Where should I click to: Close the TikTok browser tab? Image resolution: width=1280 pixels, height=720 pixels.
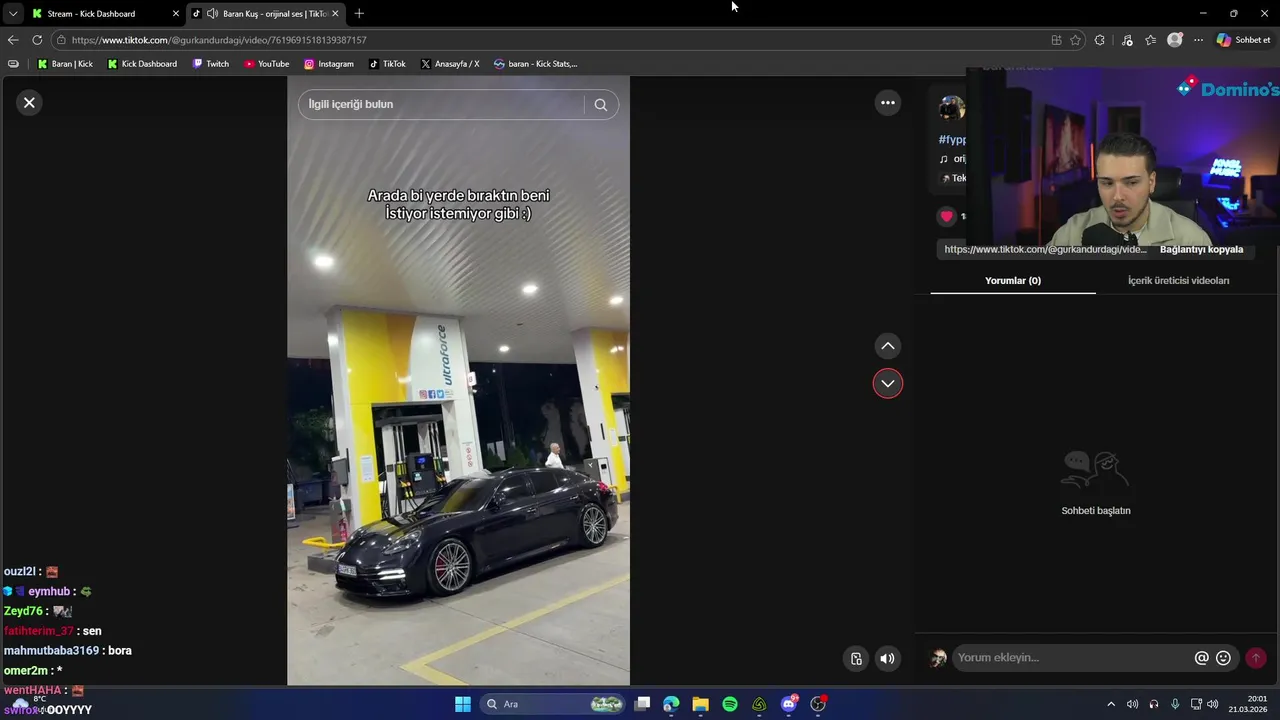(335, 14)
